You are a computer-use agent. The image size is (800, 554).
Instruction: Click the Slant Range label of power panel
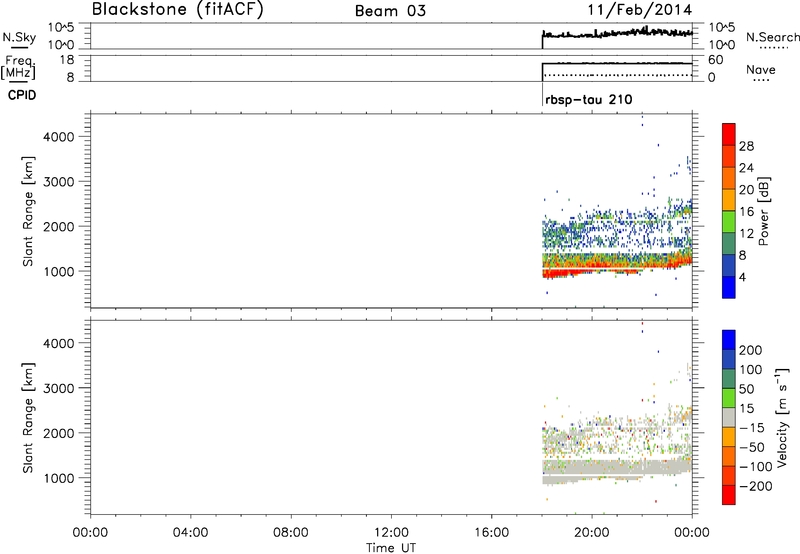coord(28,211)
